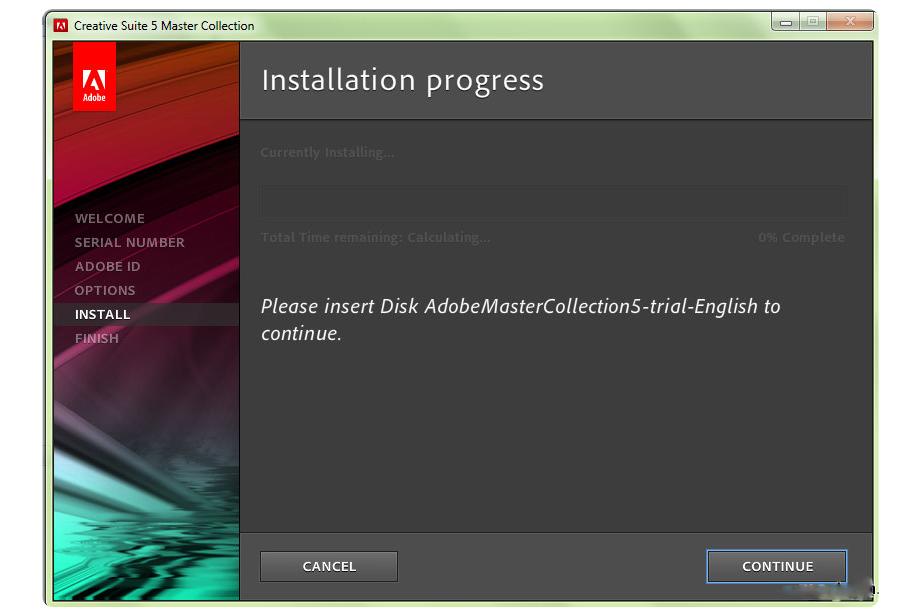Click the 'Currently Installing...' label

point(327,153)
